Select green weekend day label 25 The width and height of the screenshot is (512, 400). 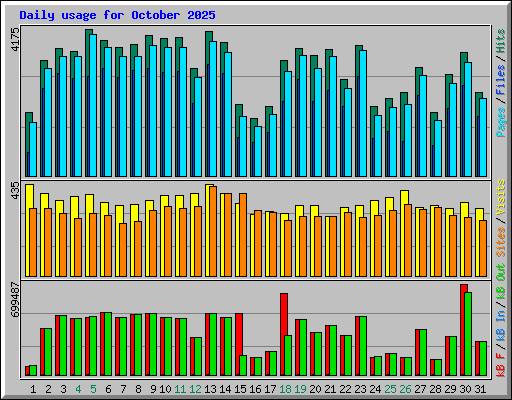(390, 389)
